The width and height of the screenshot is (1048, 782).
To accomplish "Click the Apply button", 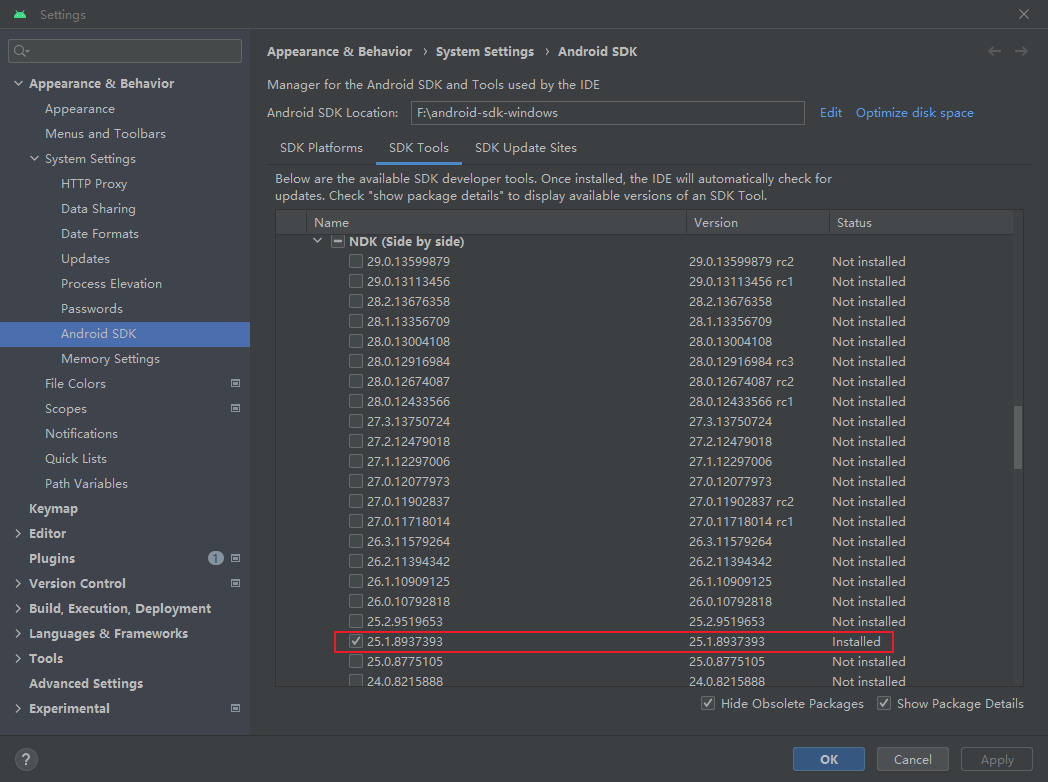I will (997, 759).
